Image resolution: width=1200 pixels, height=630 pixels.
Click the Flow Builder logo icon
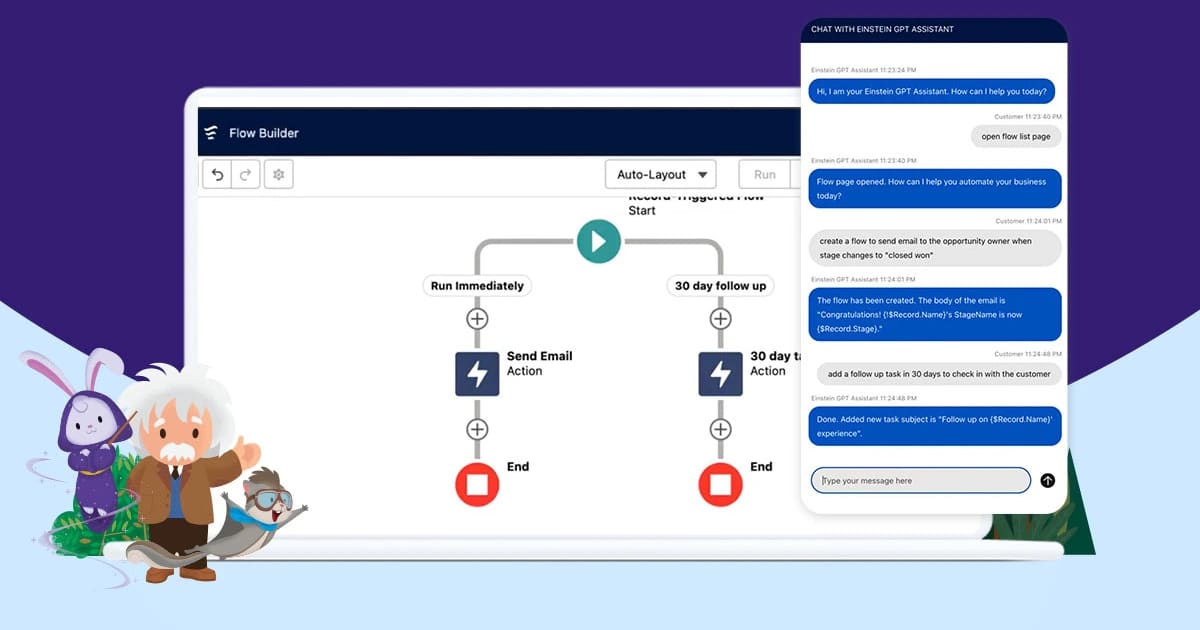211,133
